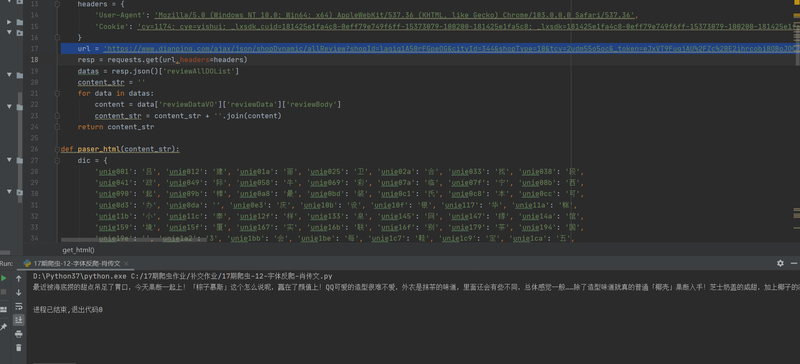Select folder icon level with code line 22
The height and width of the screenshot is (364, 800).
pos(19,107)
